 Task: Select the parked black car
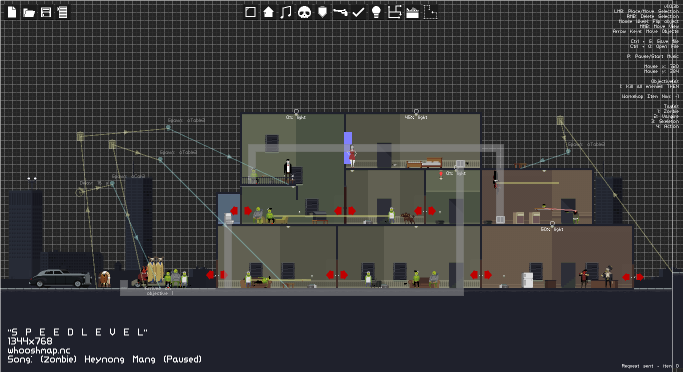[60, 278]
